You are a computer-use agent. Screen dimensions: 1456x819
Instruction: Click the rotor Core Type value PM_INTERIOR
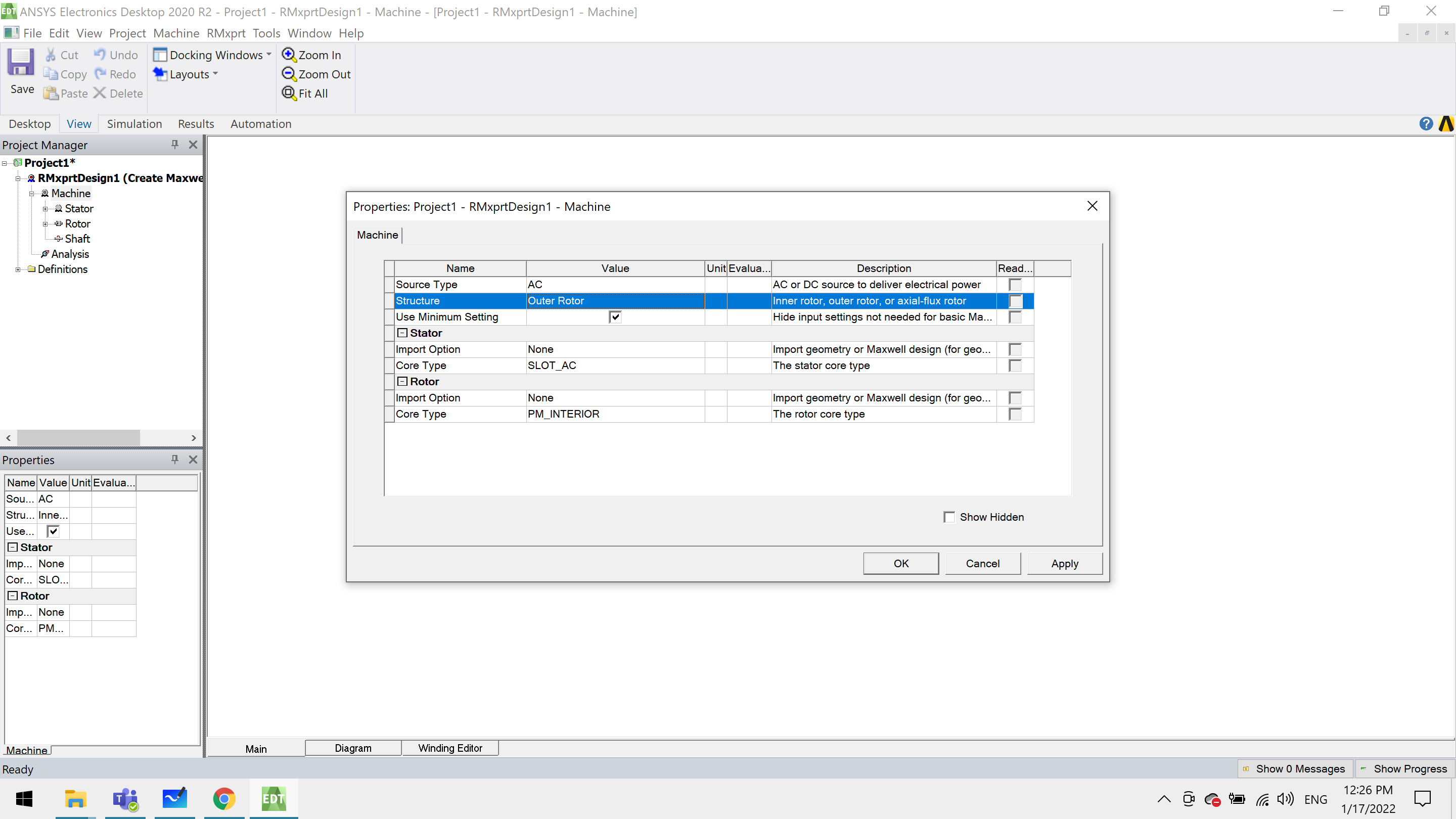[615, 415]
